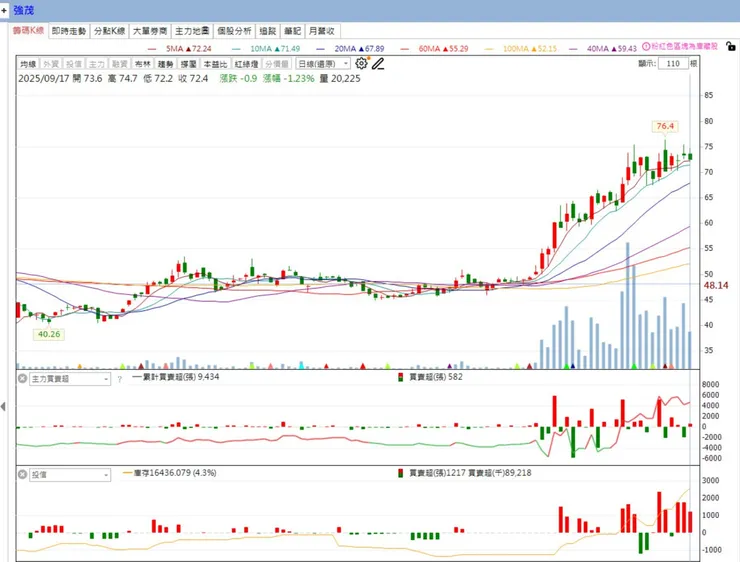
Task: Close the 主力買賣超 indicator panel
Action: pos(22,378)
